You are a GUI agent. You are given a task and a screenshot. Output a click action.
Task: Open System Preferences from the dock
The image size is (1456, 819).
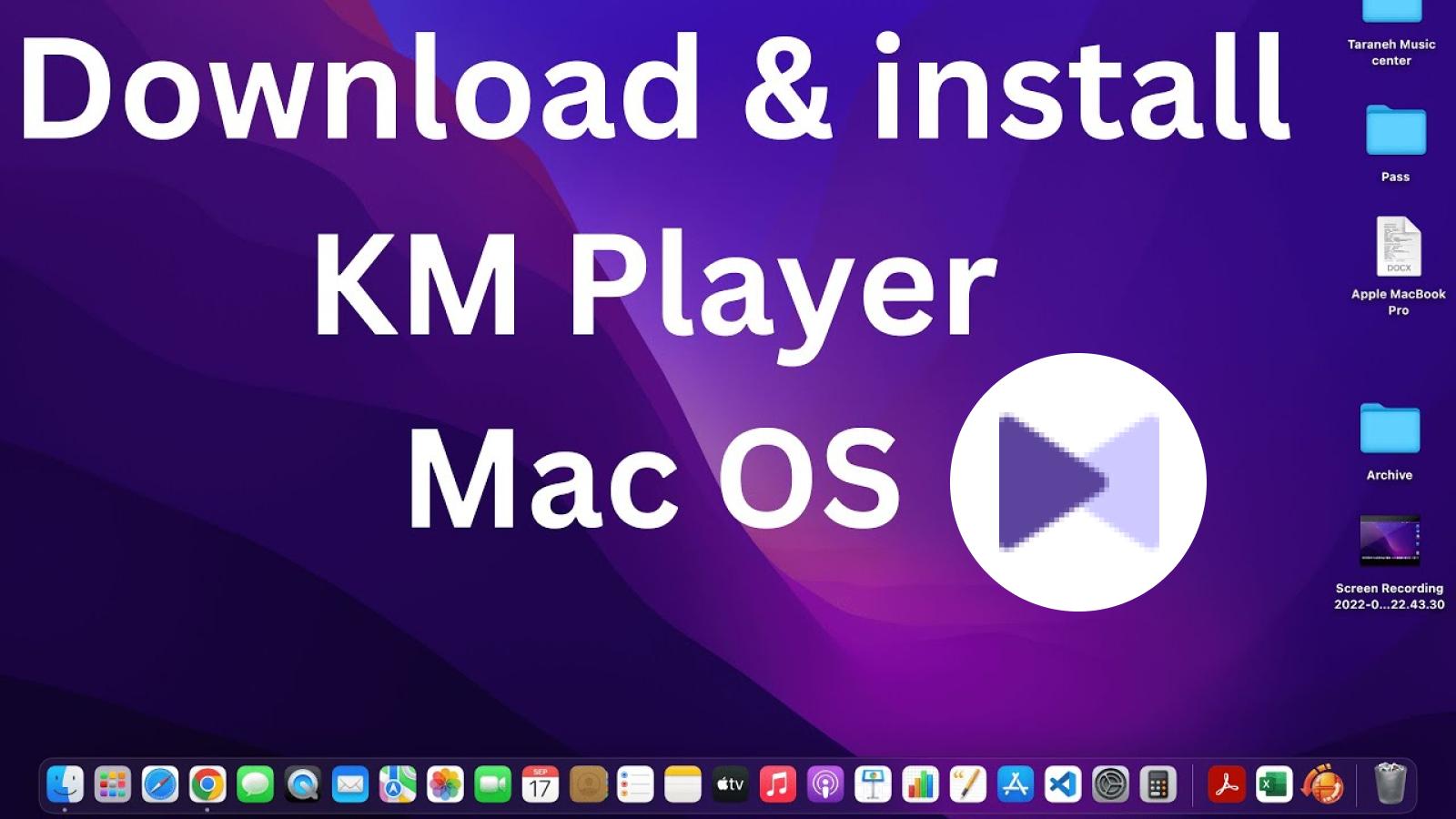point(1110,784)
